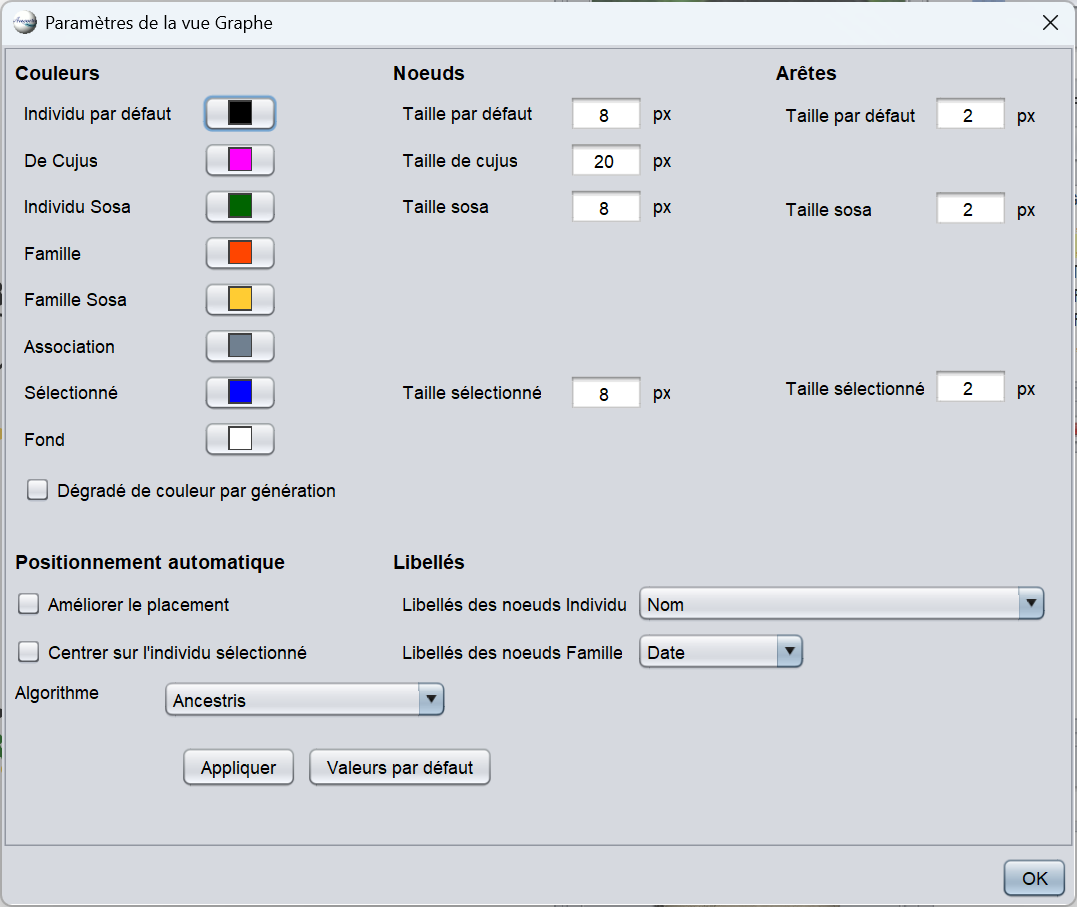
Task: Confirm with the OK button
Action: tap(1034, 878)
